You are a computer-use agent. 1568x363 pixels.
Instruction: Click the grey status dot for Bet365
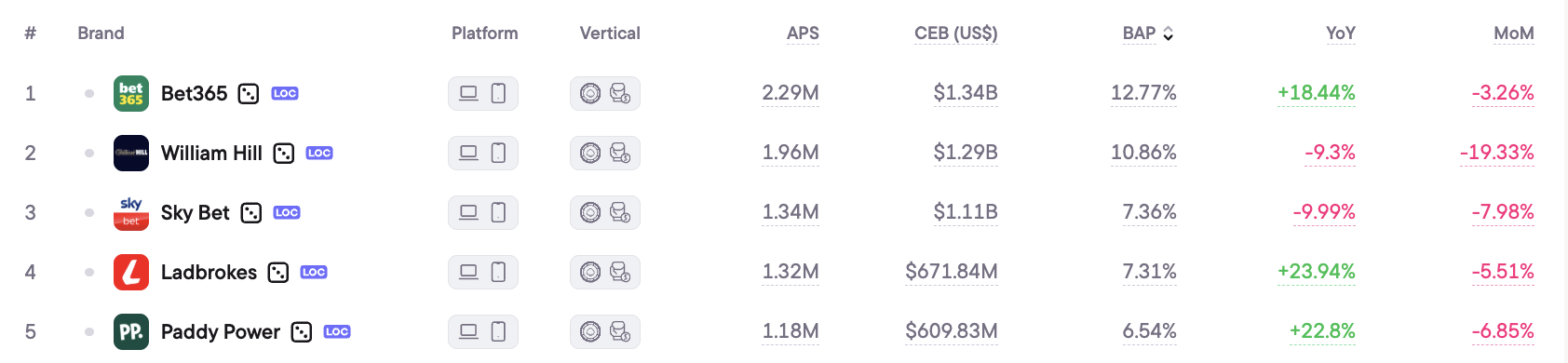coord(89,93)
